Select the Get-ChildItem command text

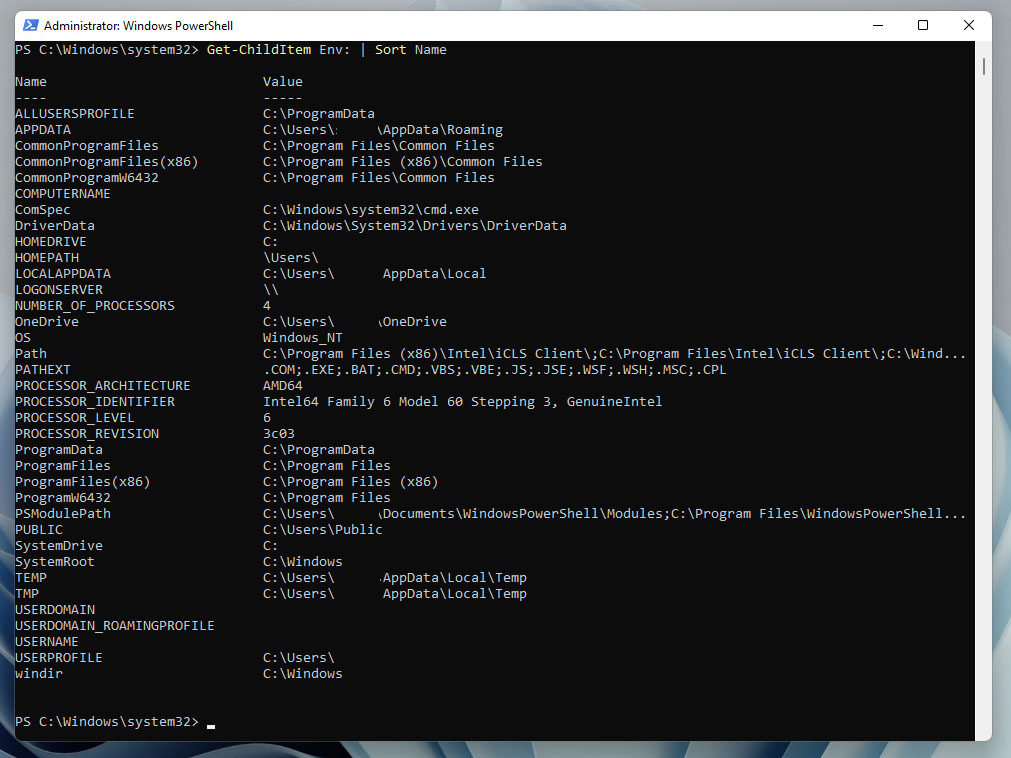(x=259, y=49)
